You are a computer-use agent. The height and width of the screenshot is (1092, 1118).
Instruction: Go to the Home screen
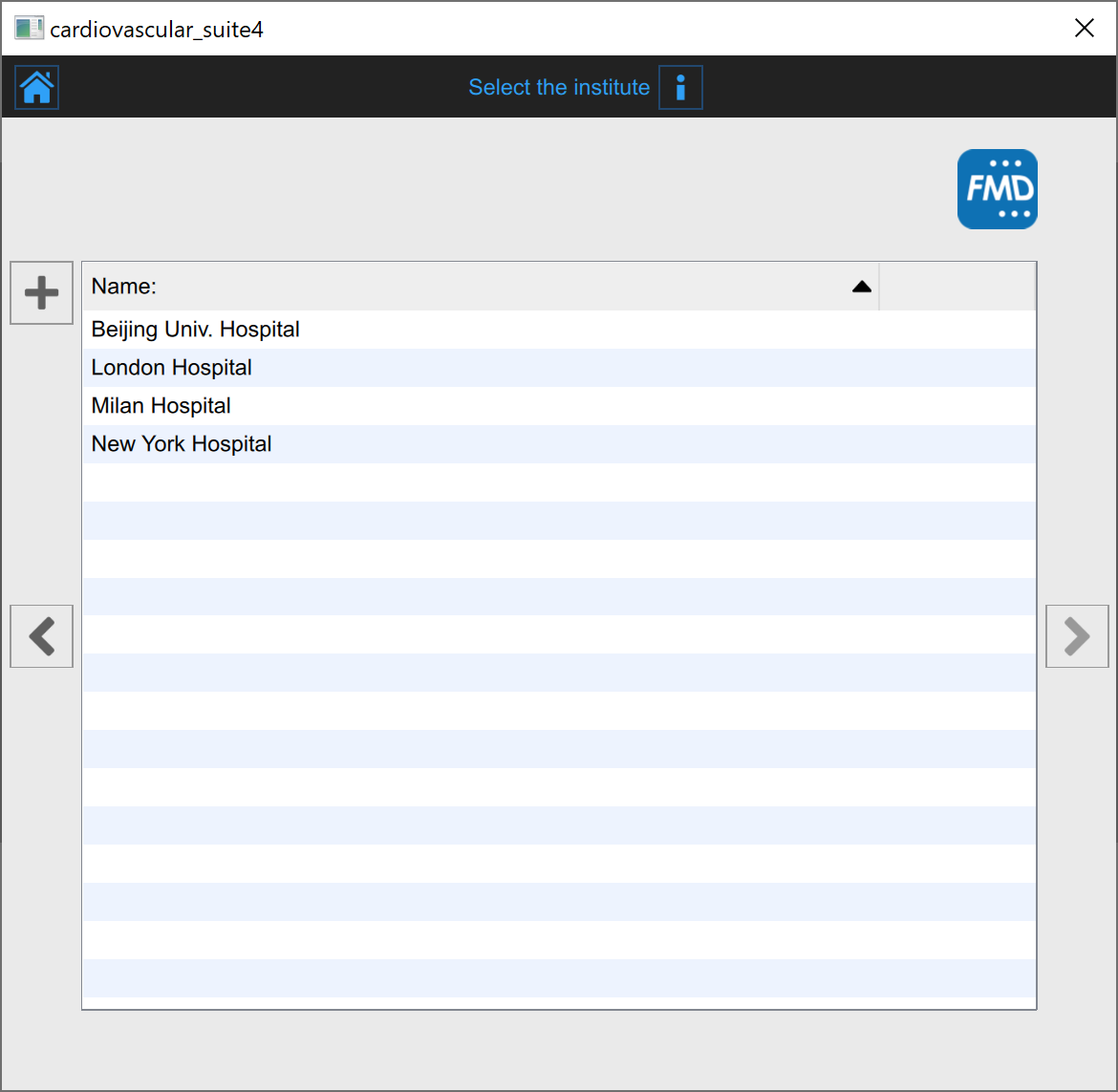pos(37,87)
